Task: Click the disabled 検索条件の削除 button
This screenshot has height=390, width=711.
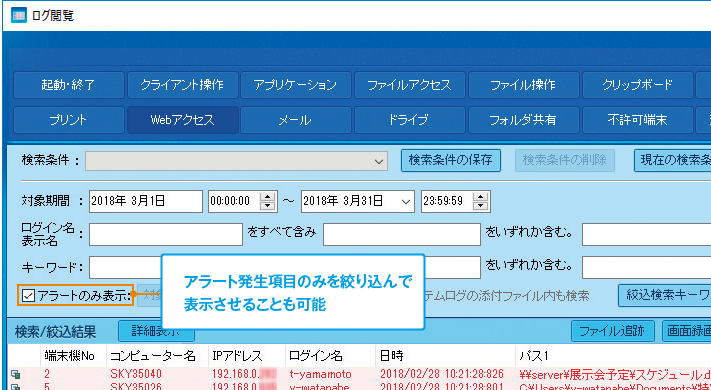Action: click(x=565, y=160)
